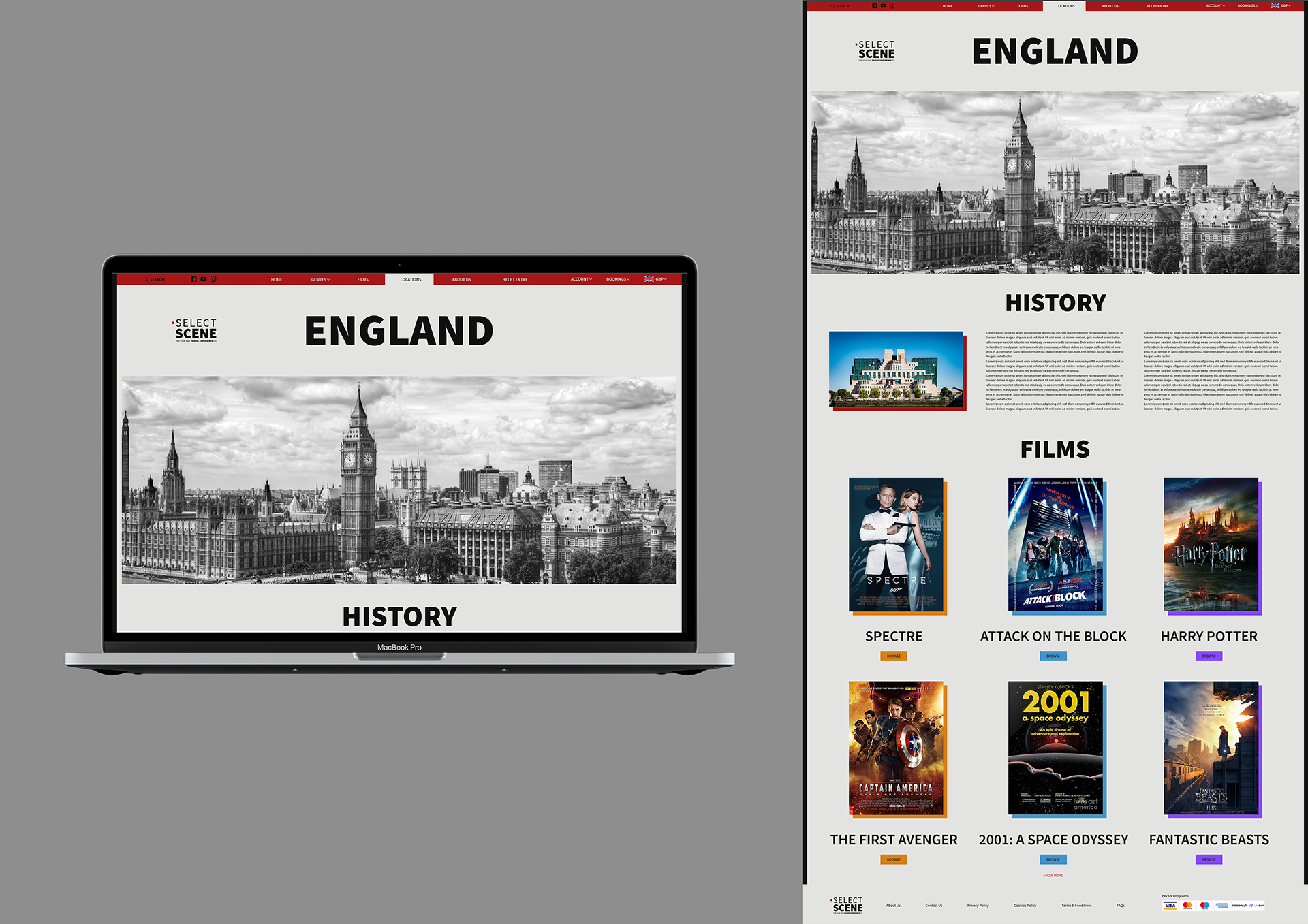The width and height of the screenshot is (1308, 924).
Task: Click YouTube icon in laptop mockup navbar
Action: point(204,279)
